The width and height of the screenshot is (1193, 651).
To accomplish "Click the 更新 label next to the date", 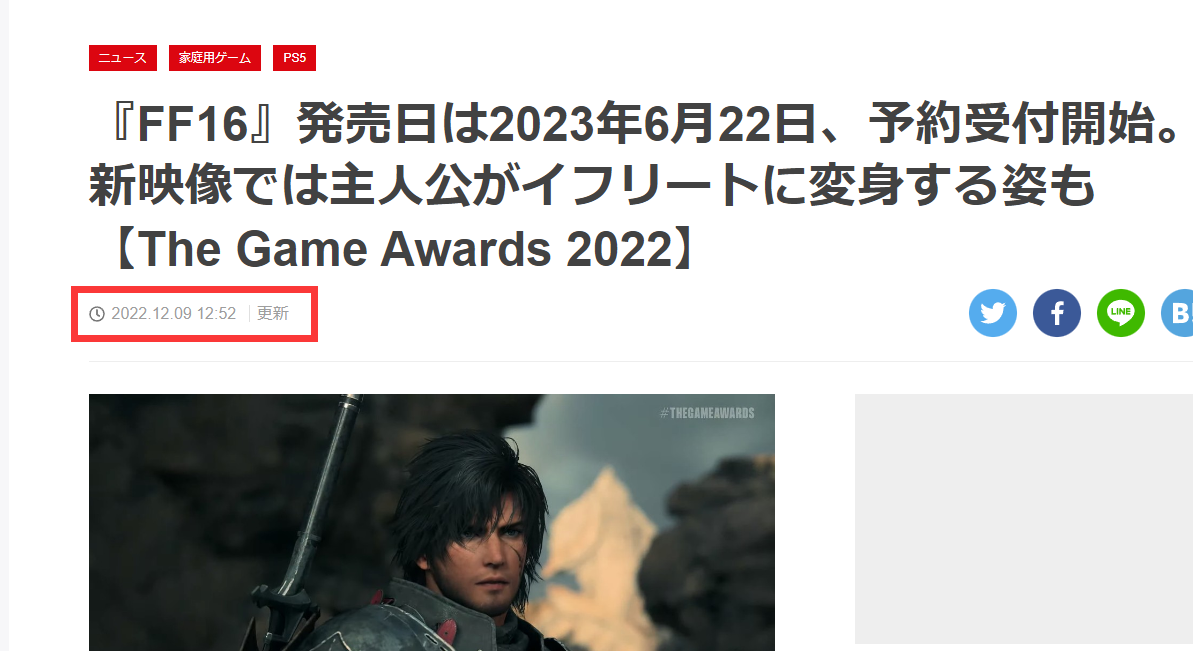I will 272,313.
